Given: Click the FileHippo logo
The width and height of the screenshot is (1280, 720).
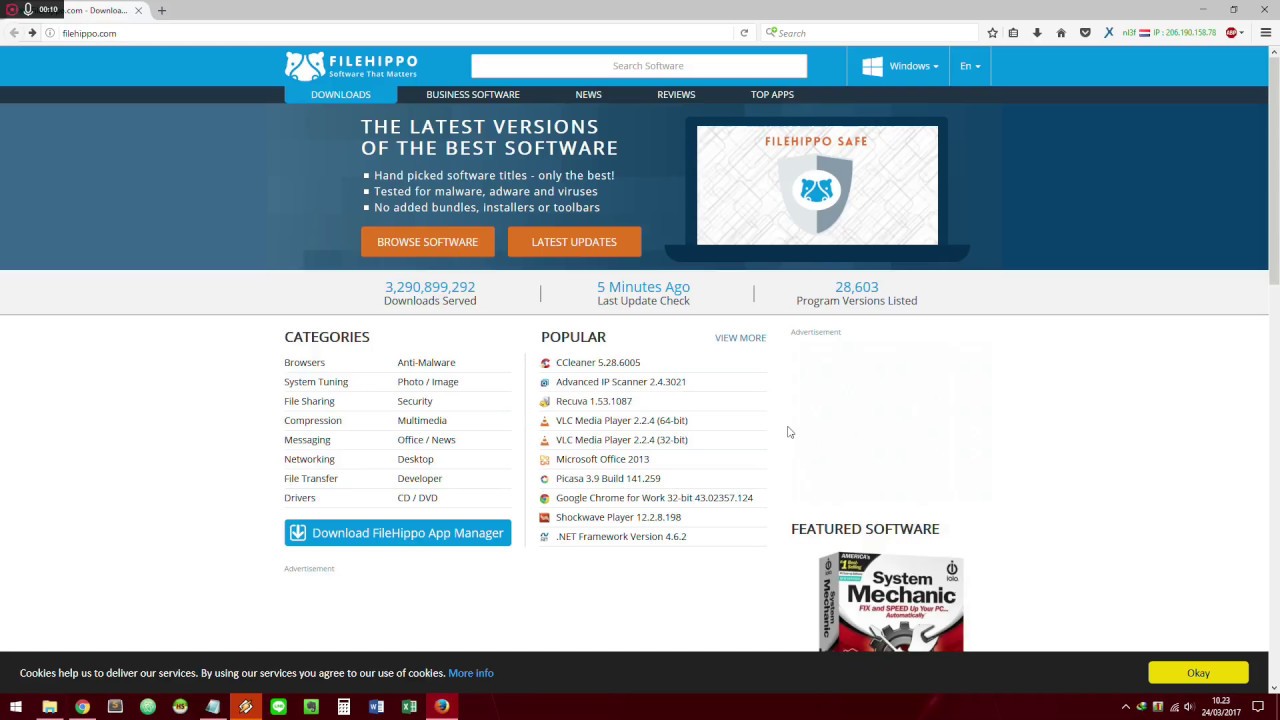Looking at the screenshot, I should (351, 66).
